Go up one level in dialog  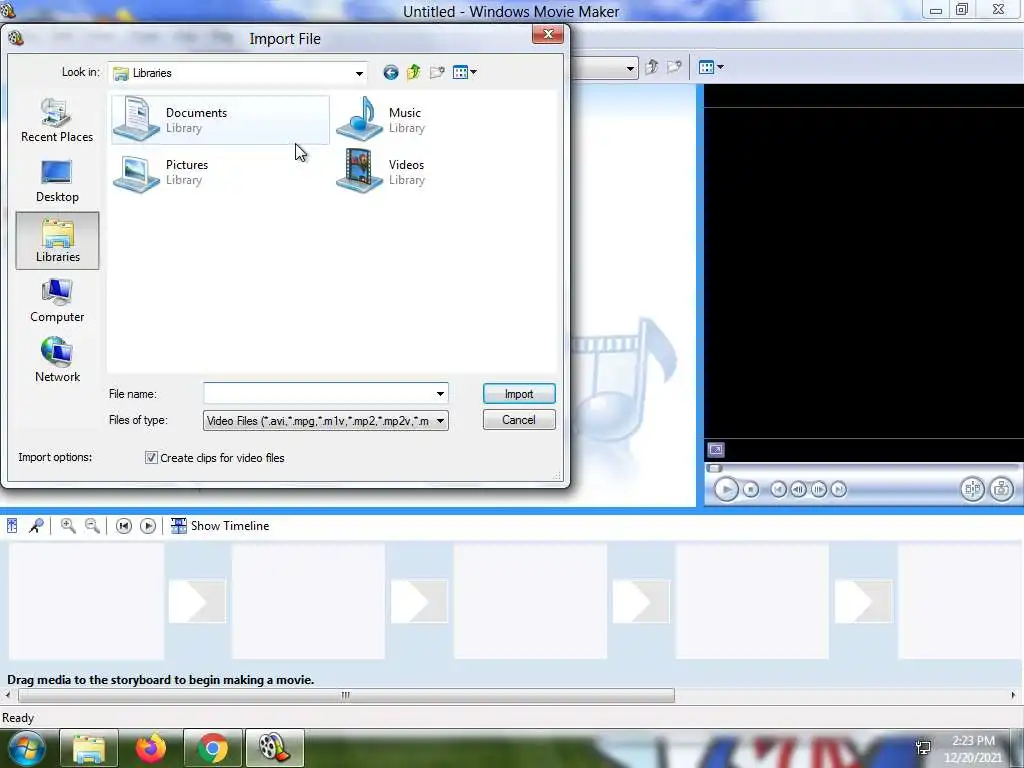point(413,72)
